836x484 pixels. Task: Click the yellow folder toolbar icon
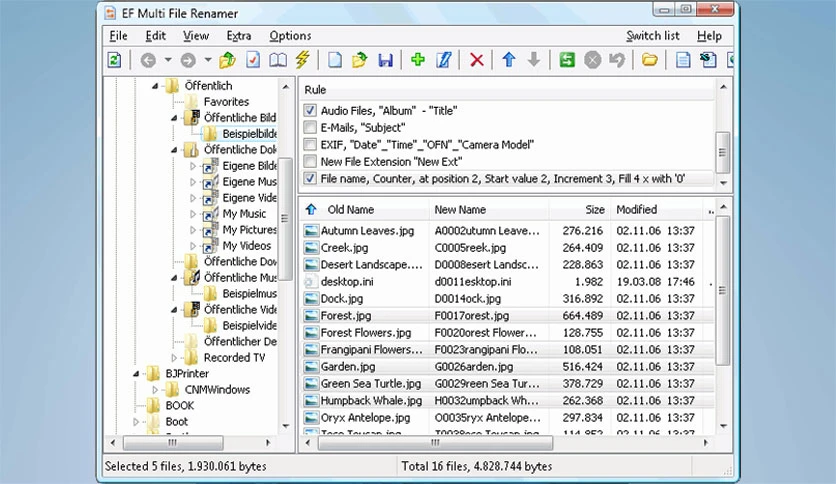tap(649, 60)
